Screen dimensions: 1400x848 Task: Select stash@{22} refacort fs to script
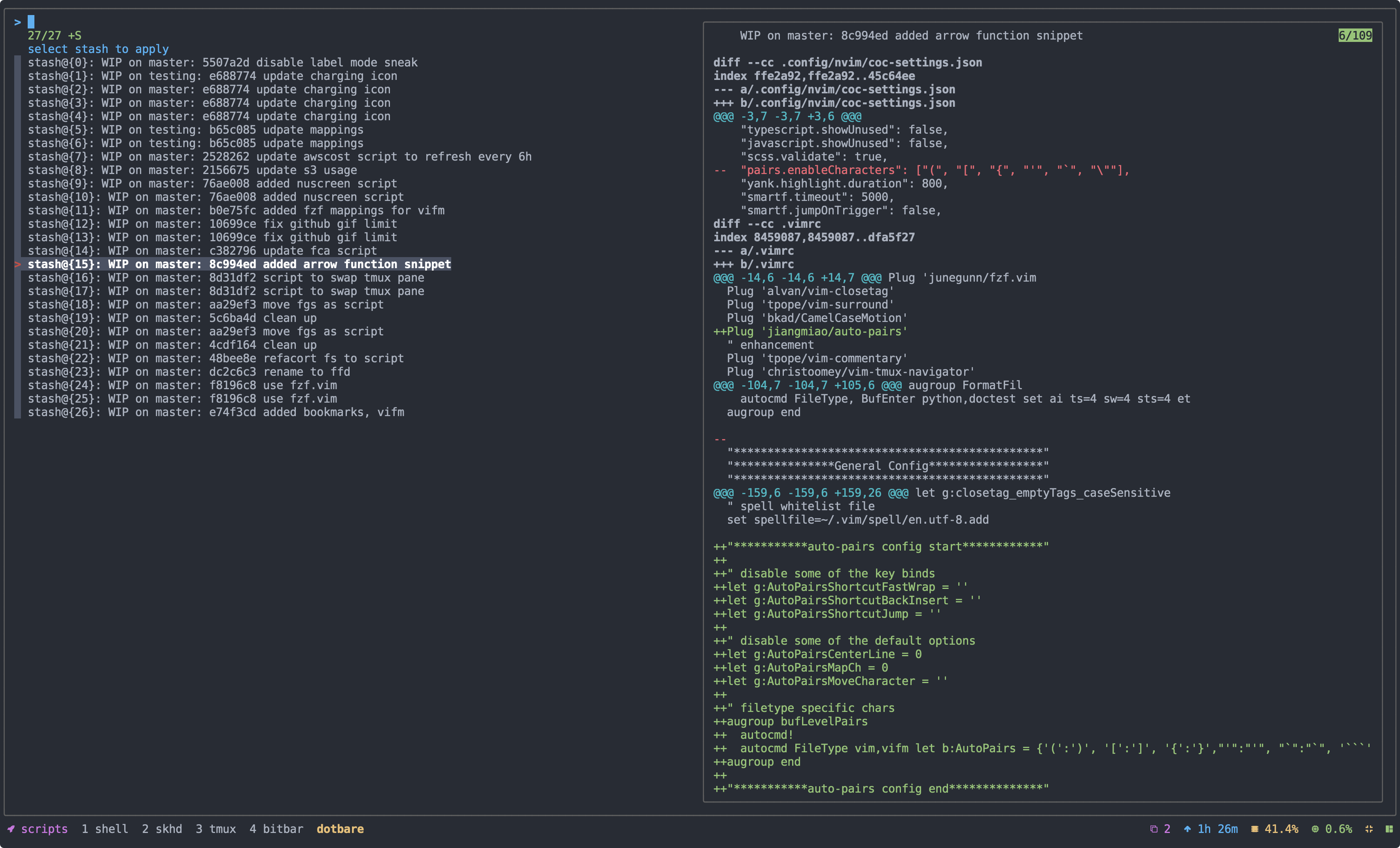point(216,359)
